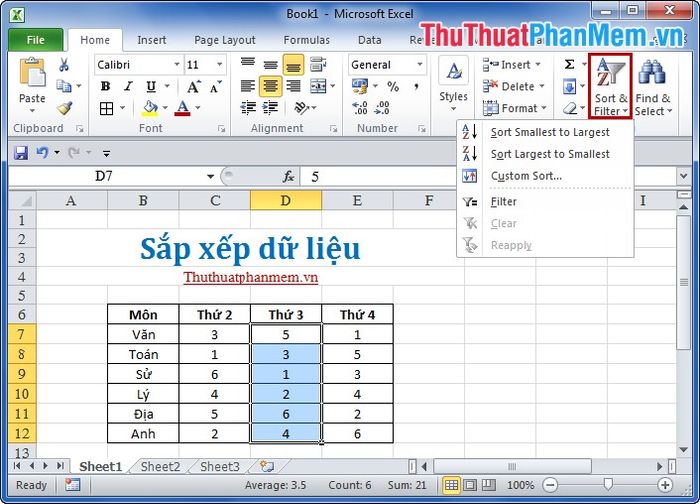Switch to the Page Layout tab
The width and height of the screenshot is (700, 504).
pyautogui.click(x=225, y=40)
